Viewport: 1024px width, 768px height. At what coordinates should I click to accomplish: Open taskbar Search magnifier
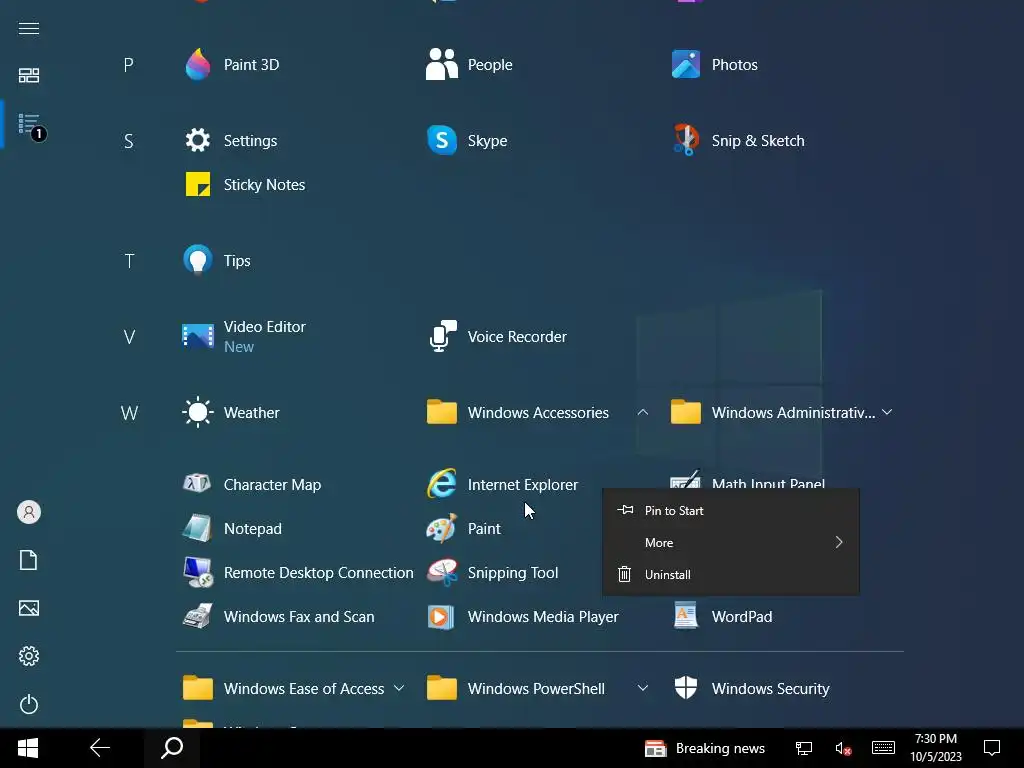pyautogui.click(x=172, y=748)
